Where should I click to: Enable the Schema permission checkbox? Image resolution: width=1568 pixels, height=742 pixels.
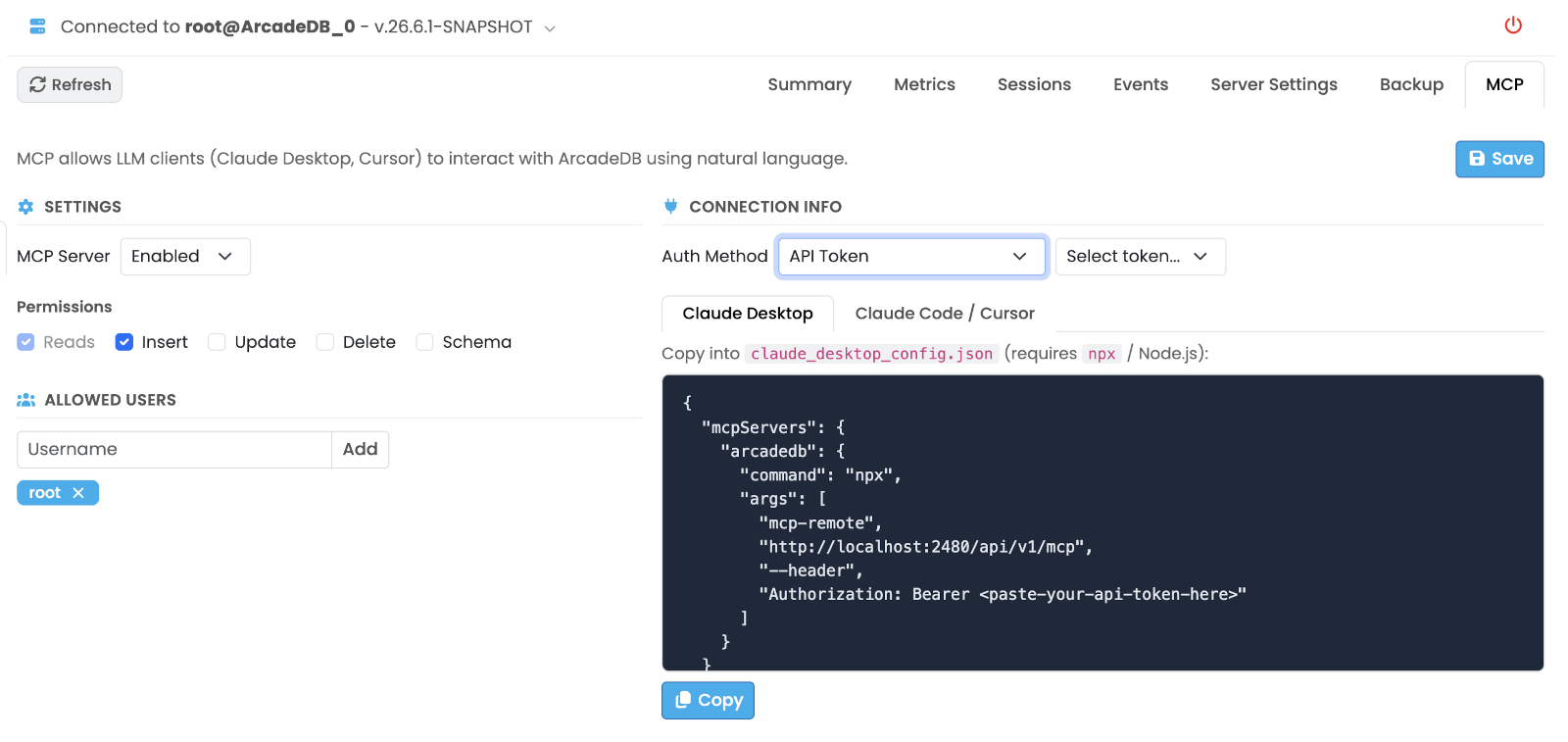coord(424,342)
